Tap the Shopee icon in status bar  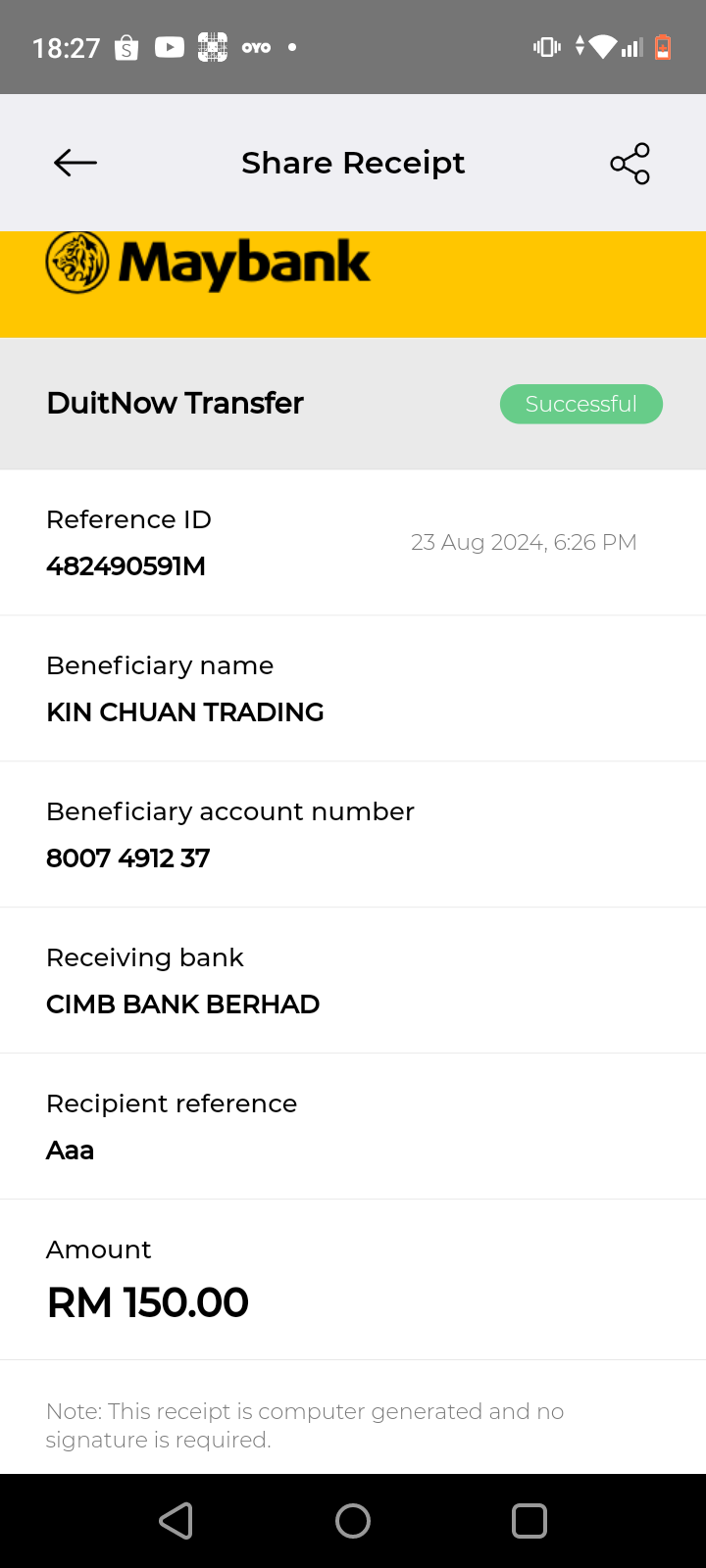pyautogui.click(x=126, y=47)
